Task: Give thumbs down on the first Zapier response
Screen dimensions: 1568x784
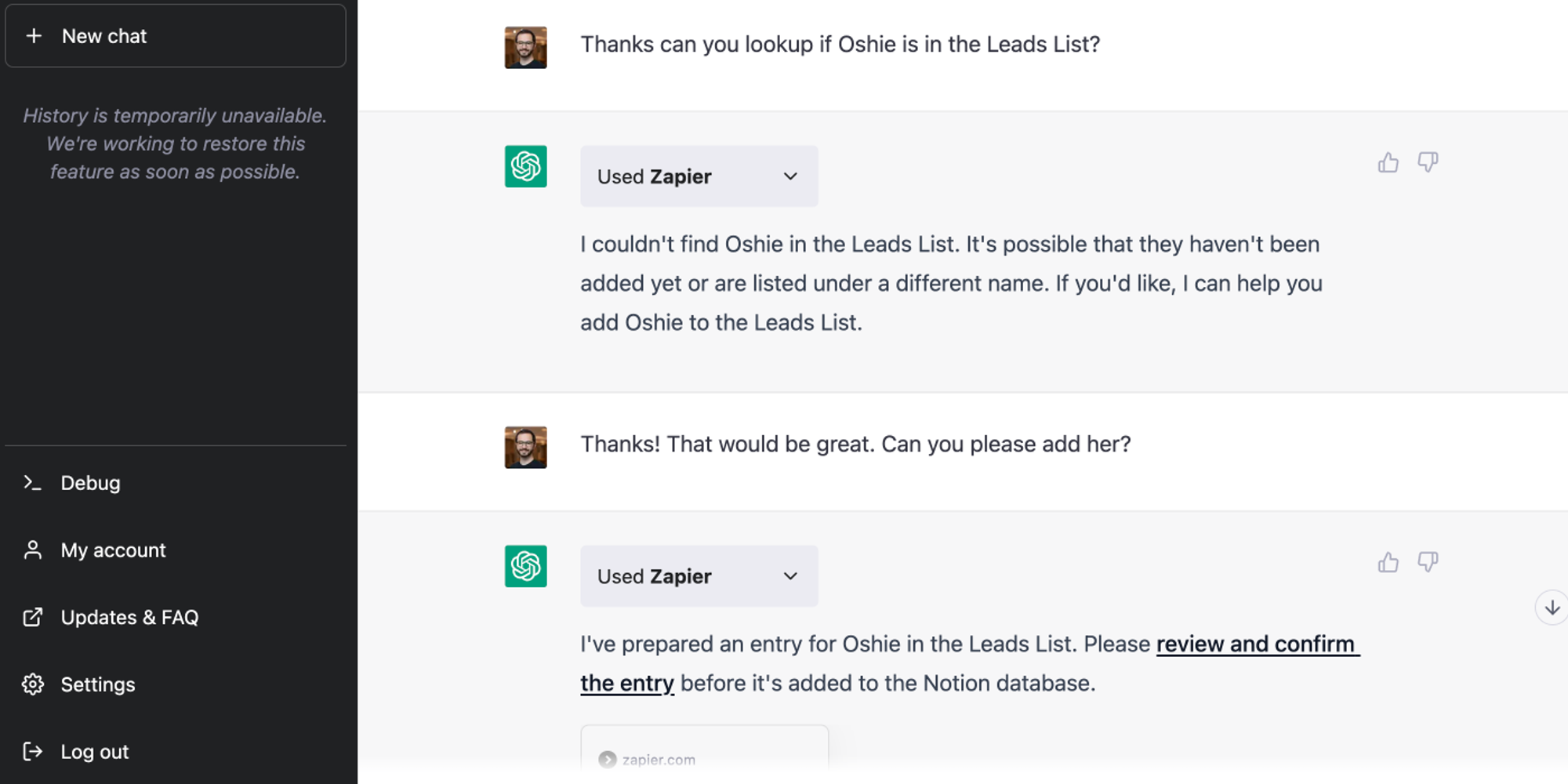Action: (x=1428, y=162)
